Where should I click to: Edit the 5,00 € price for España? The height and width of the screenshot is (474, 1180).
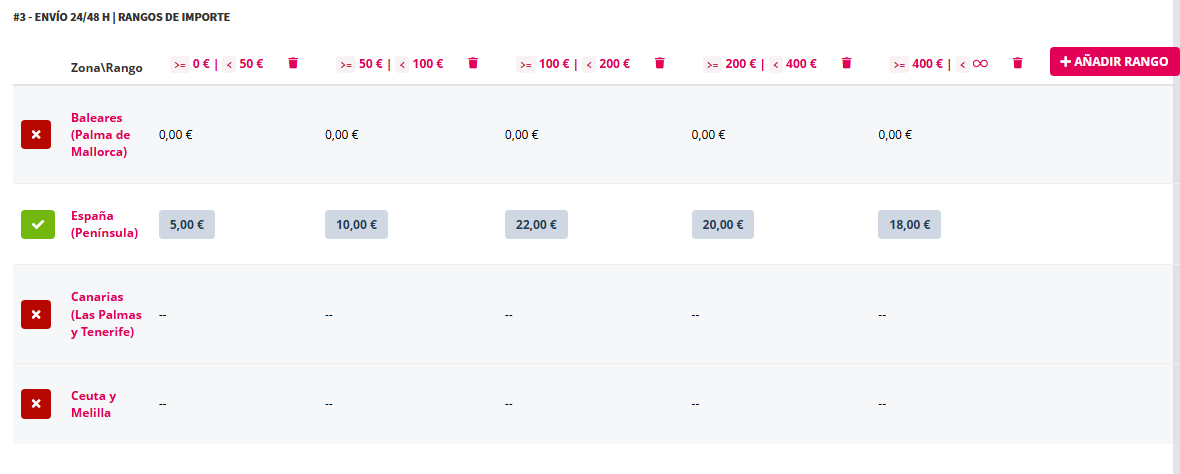187,225
